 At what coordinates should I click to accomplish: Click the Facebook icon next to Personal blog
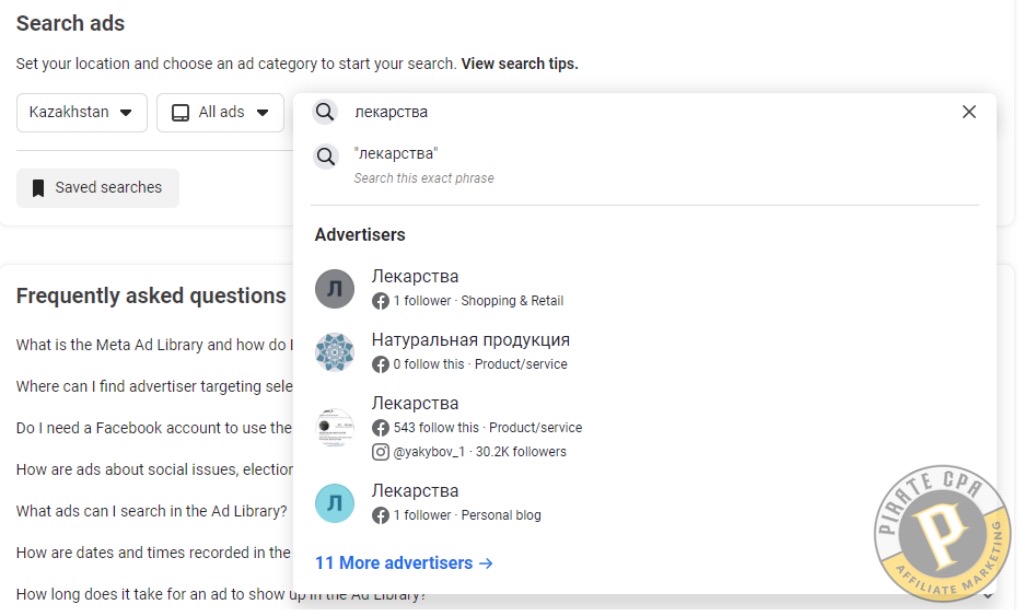tap(380, 515)
